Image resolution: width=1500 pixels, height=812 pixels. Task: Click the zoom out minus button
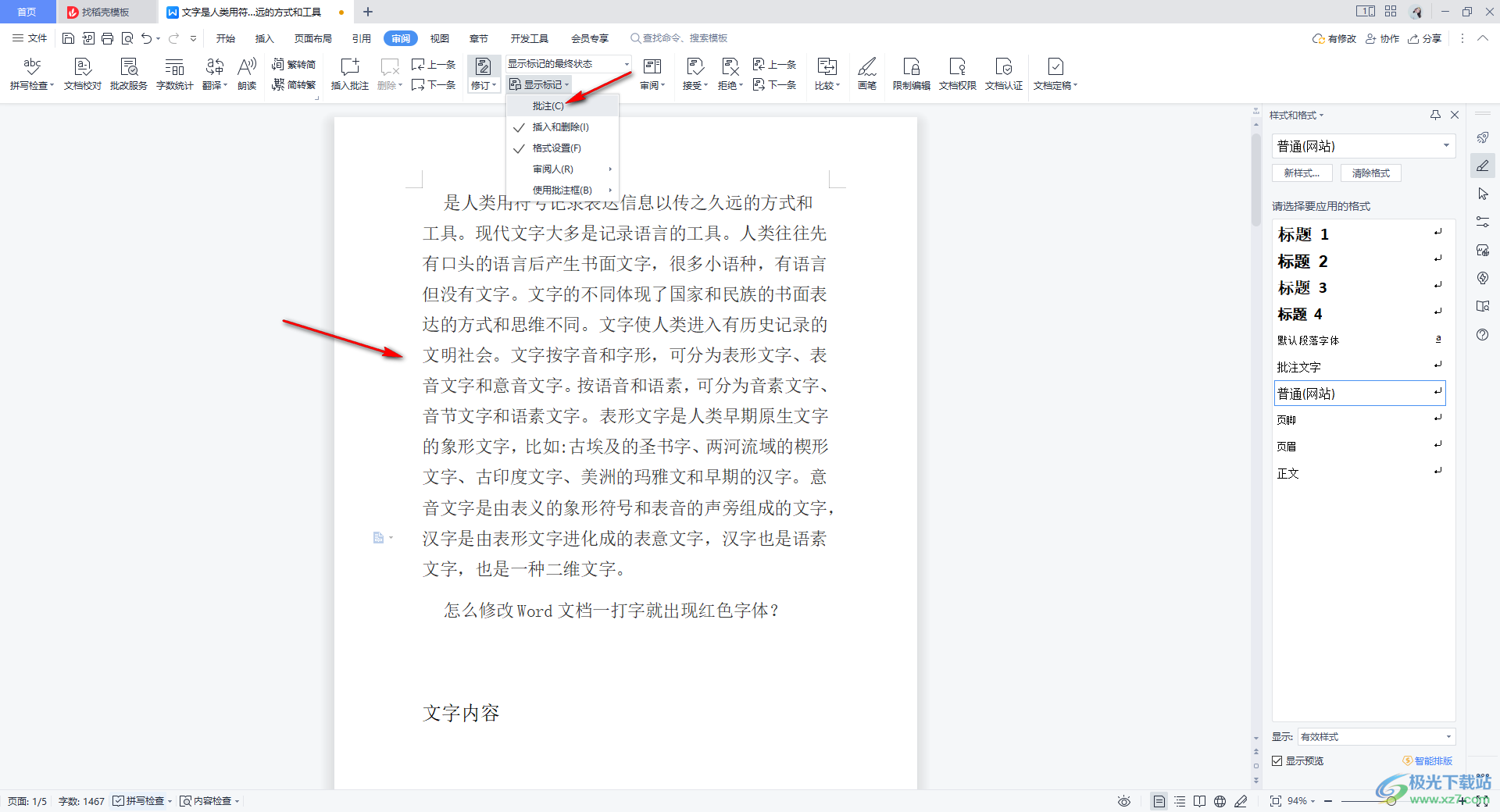coord(1328,801)
